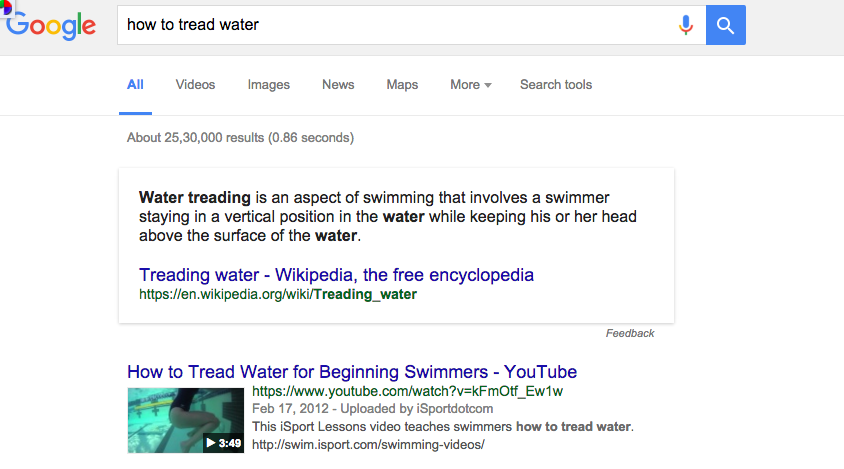Switch to the Videos tab
844x469 pixels.
pos(195,85)
